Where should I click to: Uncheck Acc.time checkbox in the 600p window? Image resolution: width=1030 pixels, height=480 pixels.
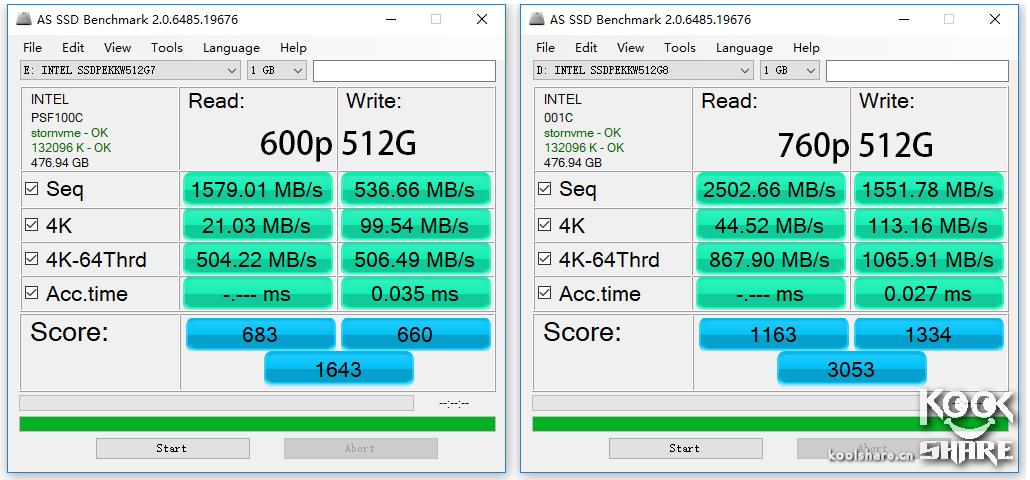pos(32,293)
